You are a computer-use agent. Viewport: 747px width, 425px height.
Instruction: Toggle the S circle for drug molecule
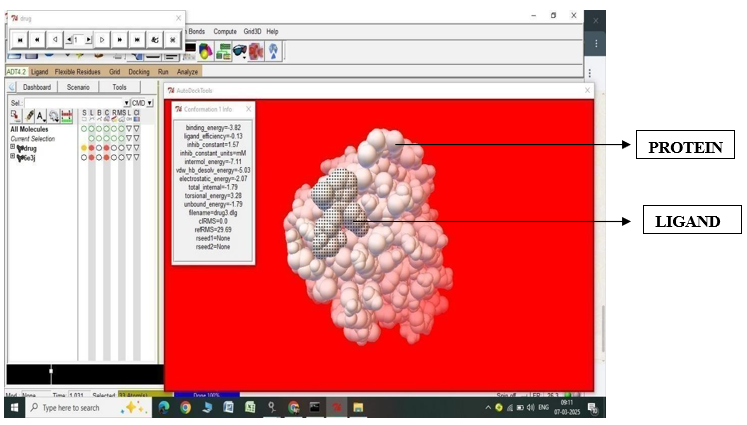click(85, 147)
